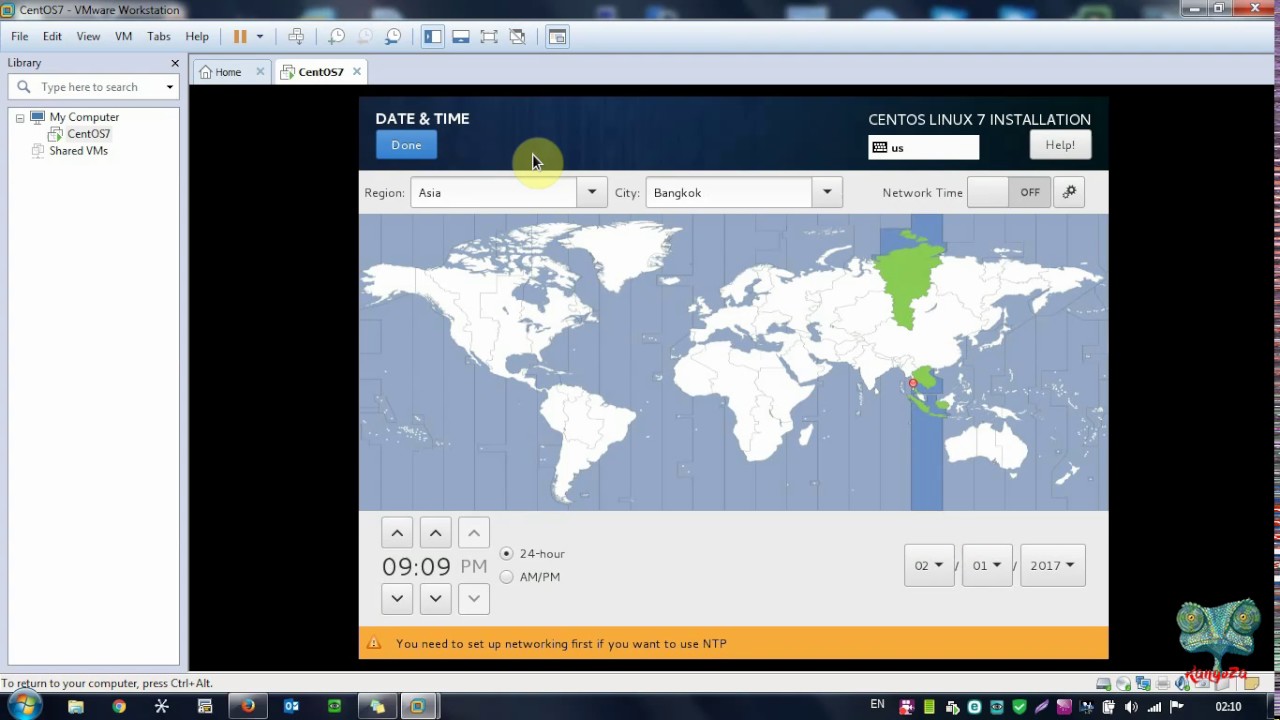Open the City dropdown arrow
The image size is (1280, 720).
pos(827,193)
